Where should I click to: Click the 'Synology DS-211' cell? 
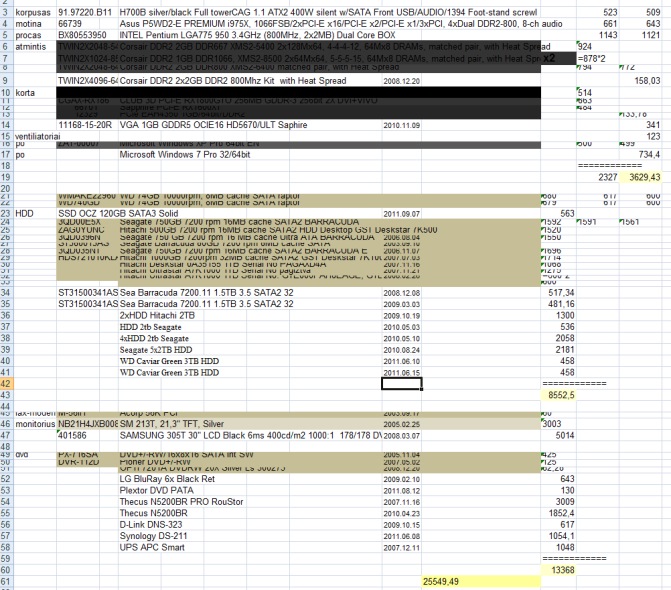153,536
